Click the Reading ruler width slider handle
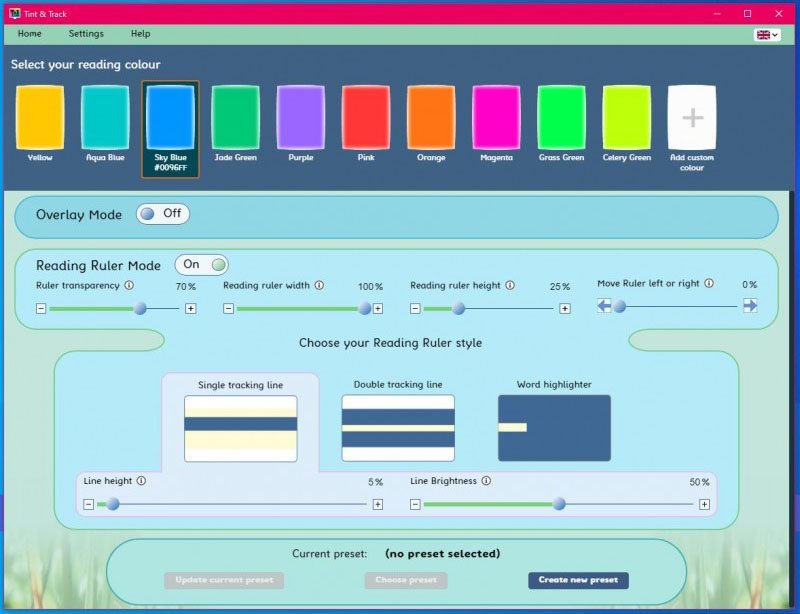Viewport: 800px width, 614px height. 365,308
